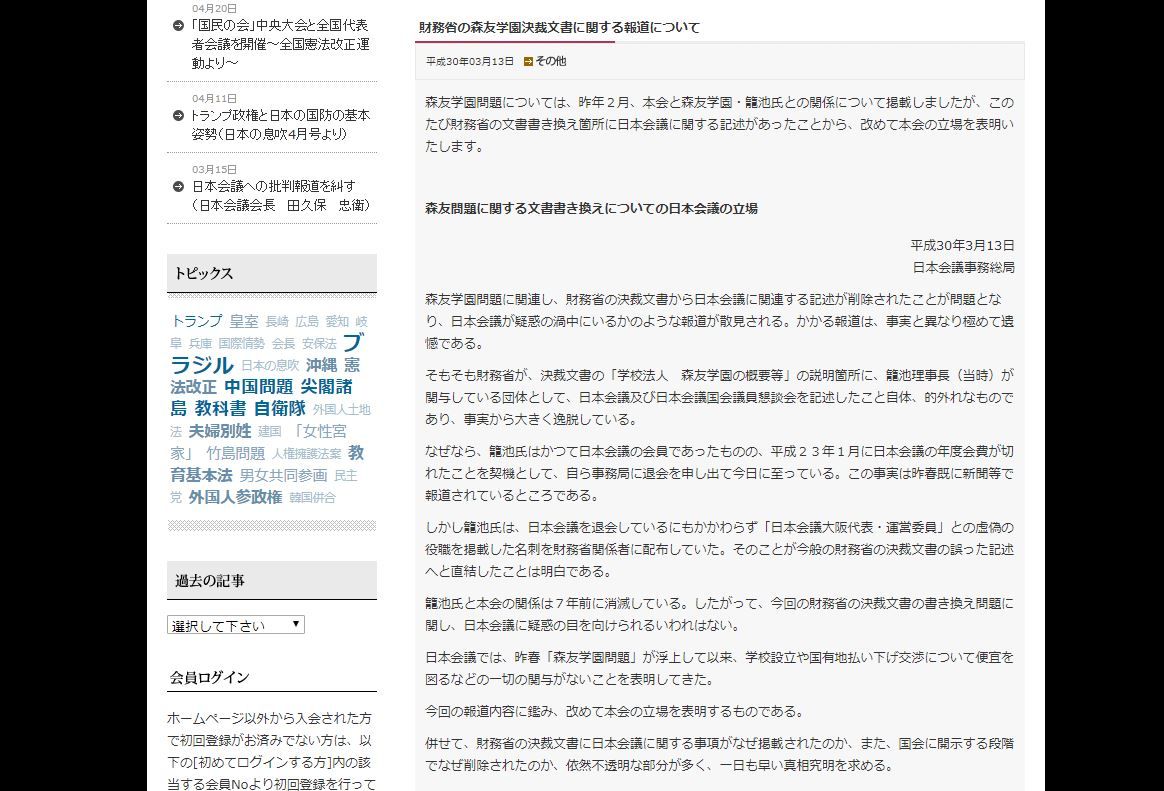Select the 韓国併合 topic tag
1164x791 pixels.
(313, 498)
